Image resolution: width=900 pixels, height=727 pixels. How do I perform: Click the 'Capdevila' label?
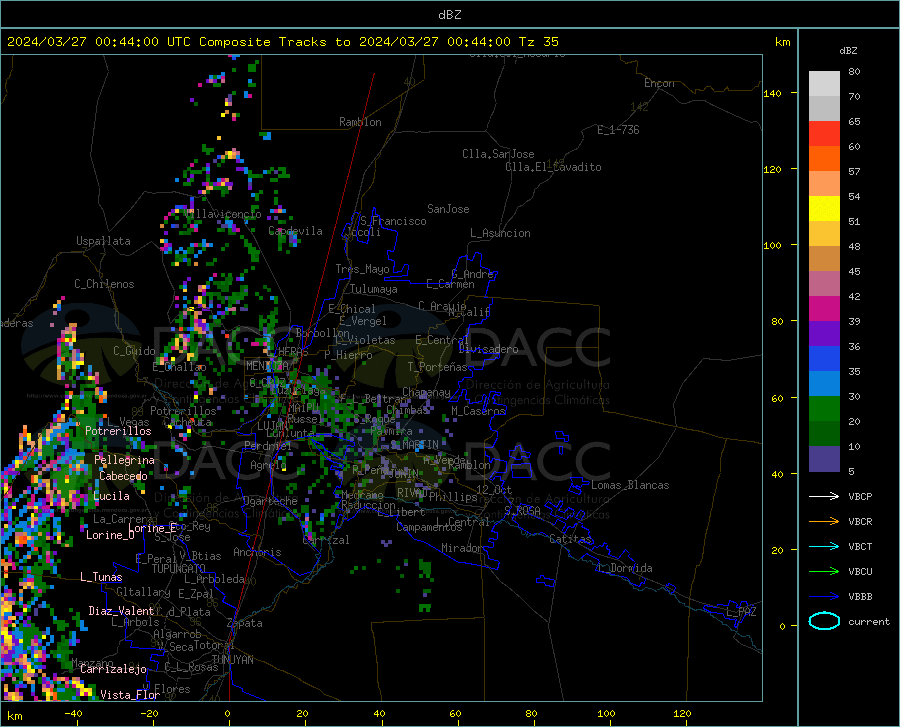(295, 231)
